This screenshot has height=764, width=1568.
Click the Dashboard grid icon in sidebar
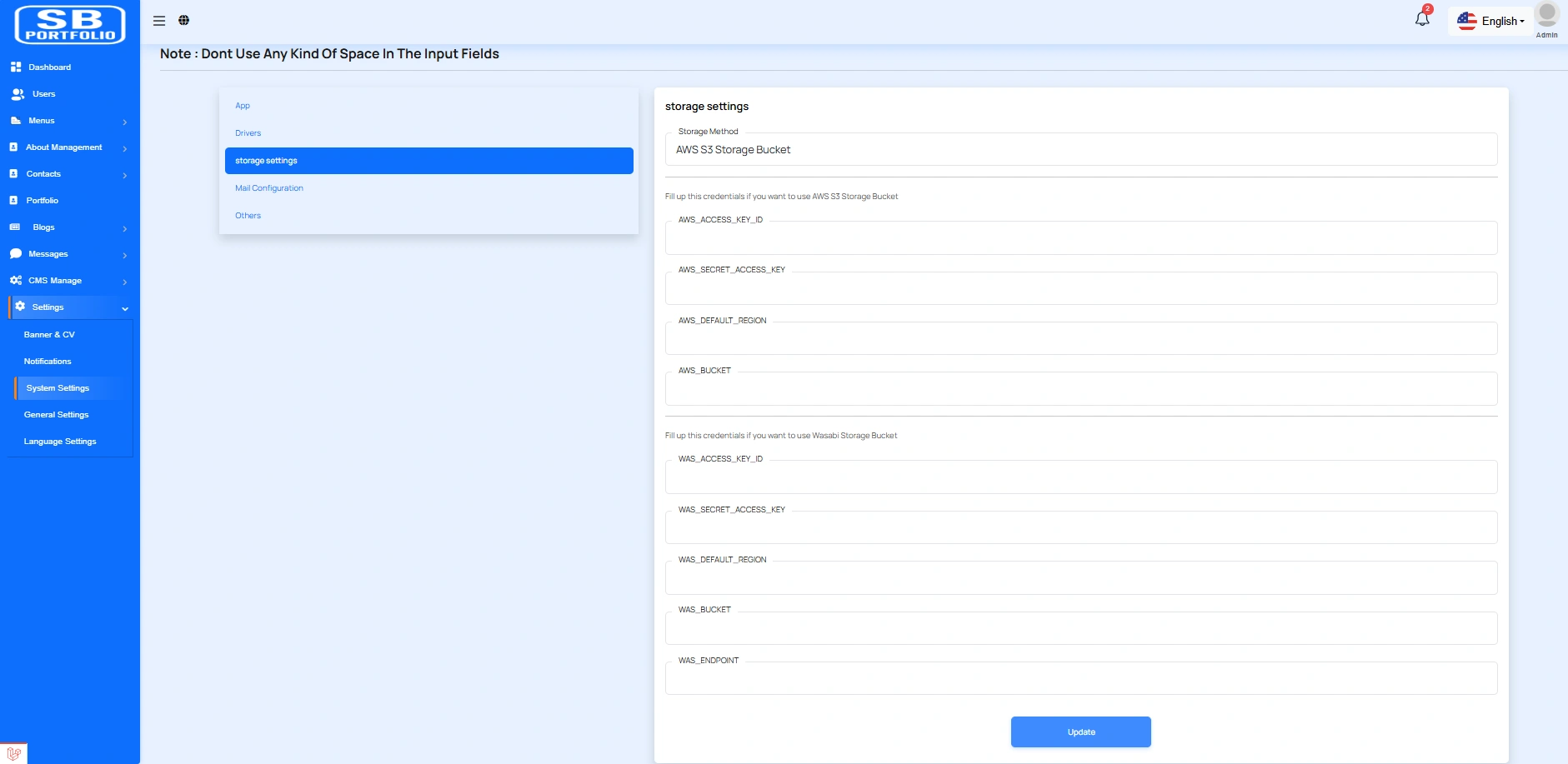point(16,67)
